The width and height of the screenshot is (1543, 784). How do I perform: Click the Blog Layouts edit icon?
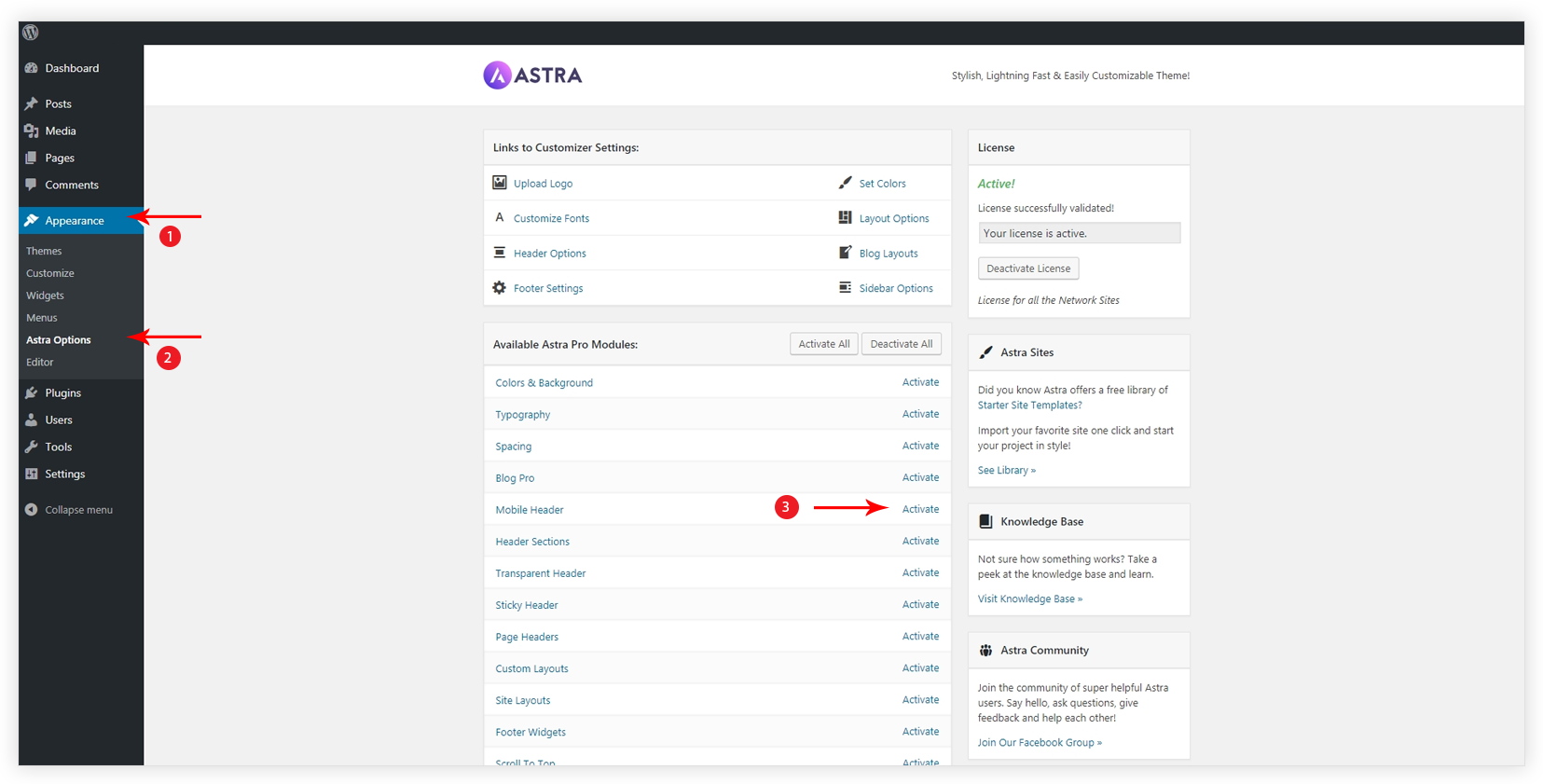click(846, 253)
